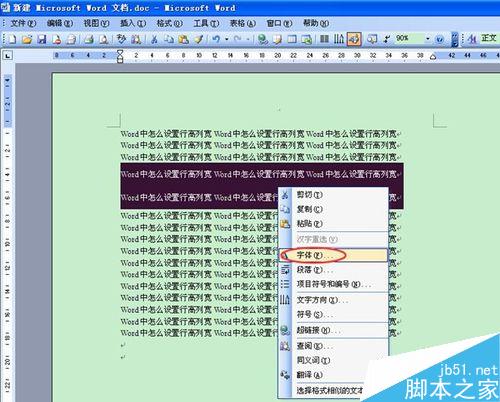Paste using the toolbar clipboard icon
500x402 pixels.
click(183, 39)
